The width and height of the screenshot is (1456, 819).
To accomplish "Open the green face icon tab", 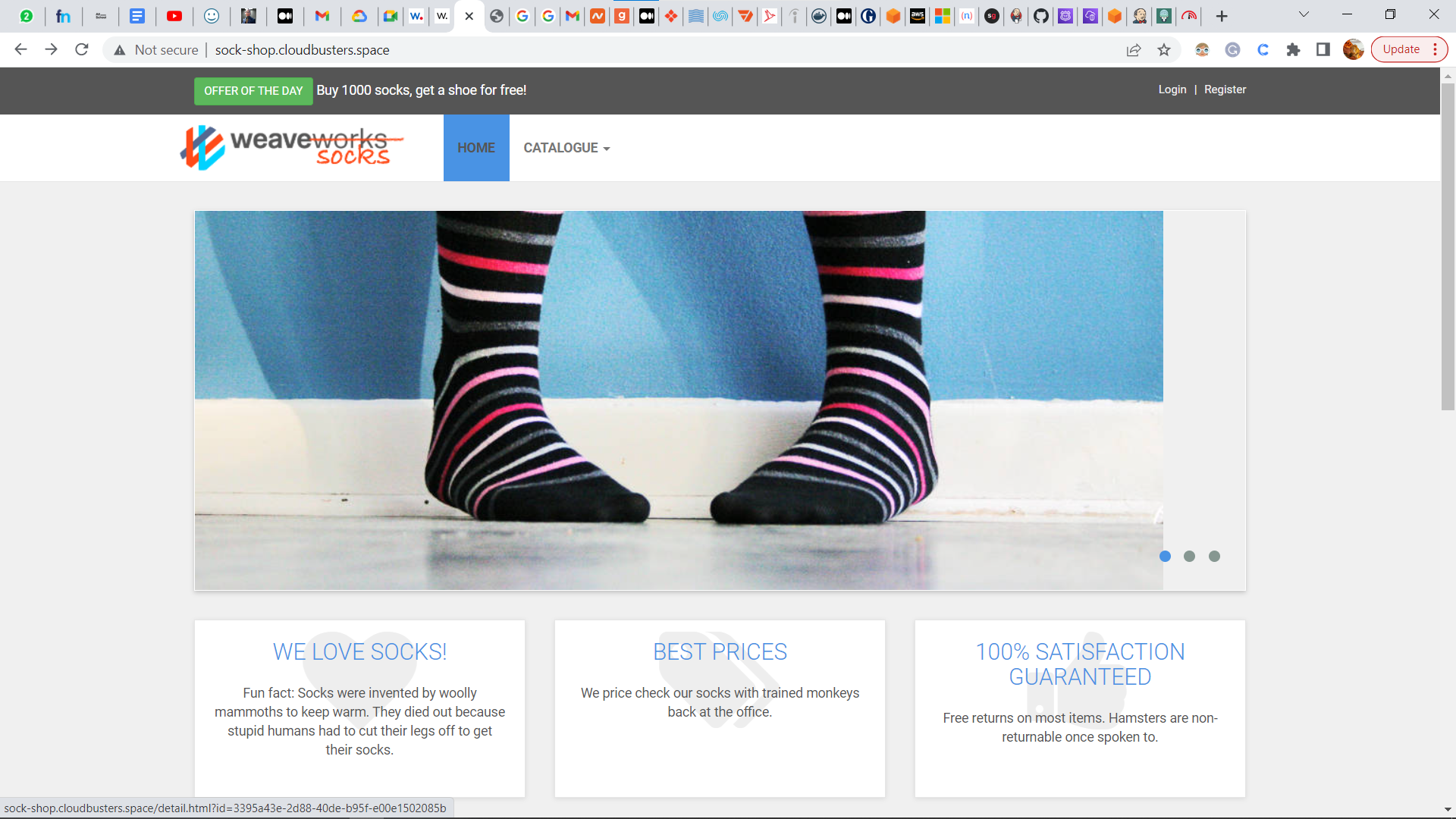I will (1164, 16).
